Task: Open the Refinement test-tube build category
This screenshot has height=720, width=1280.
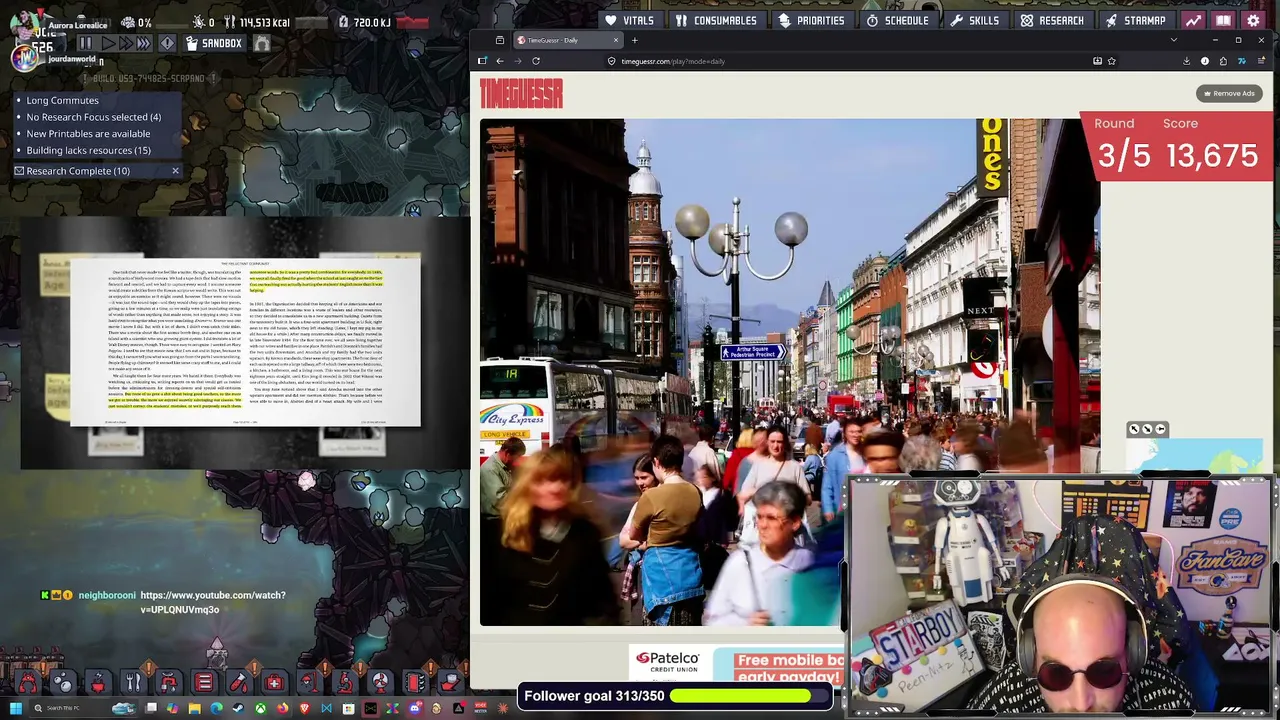Action: (238, 683)
